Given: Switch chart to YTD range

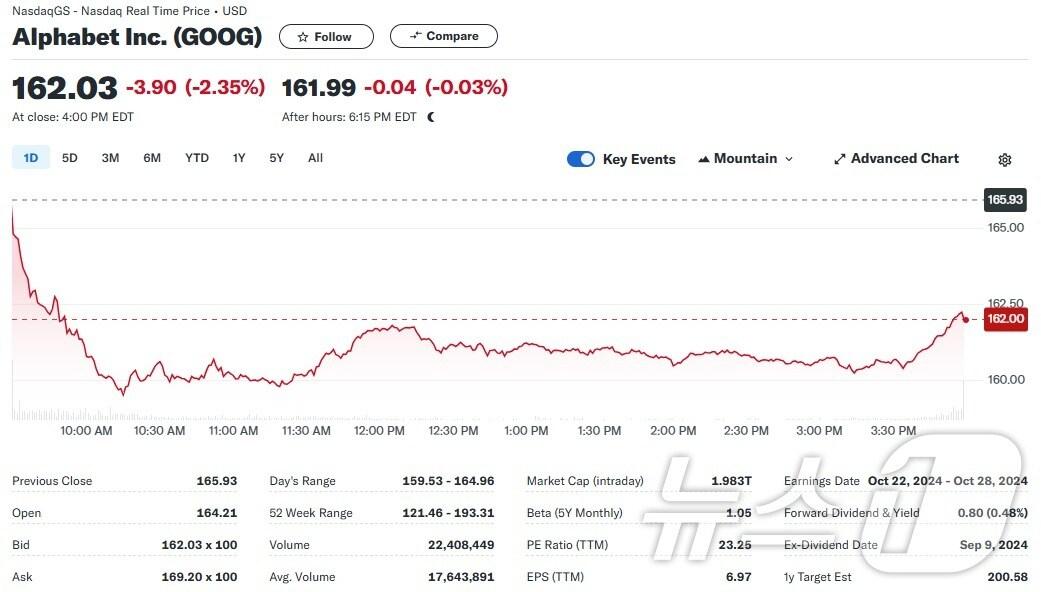Looking at the screenshot, I should pos(197,158).
